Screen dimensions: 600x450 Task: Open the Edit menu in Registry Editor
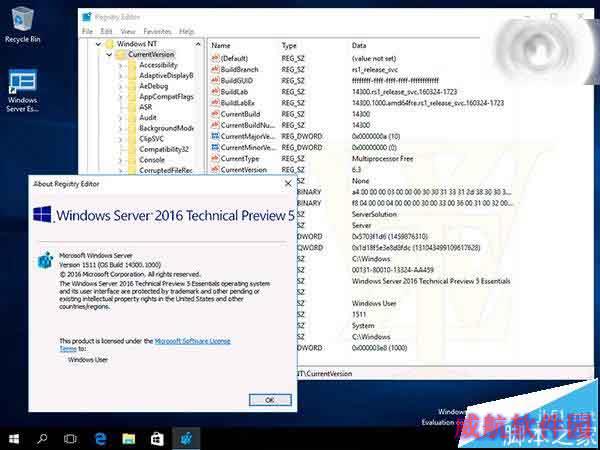click(106, 31)
